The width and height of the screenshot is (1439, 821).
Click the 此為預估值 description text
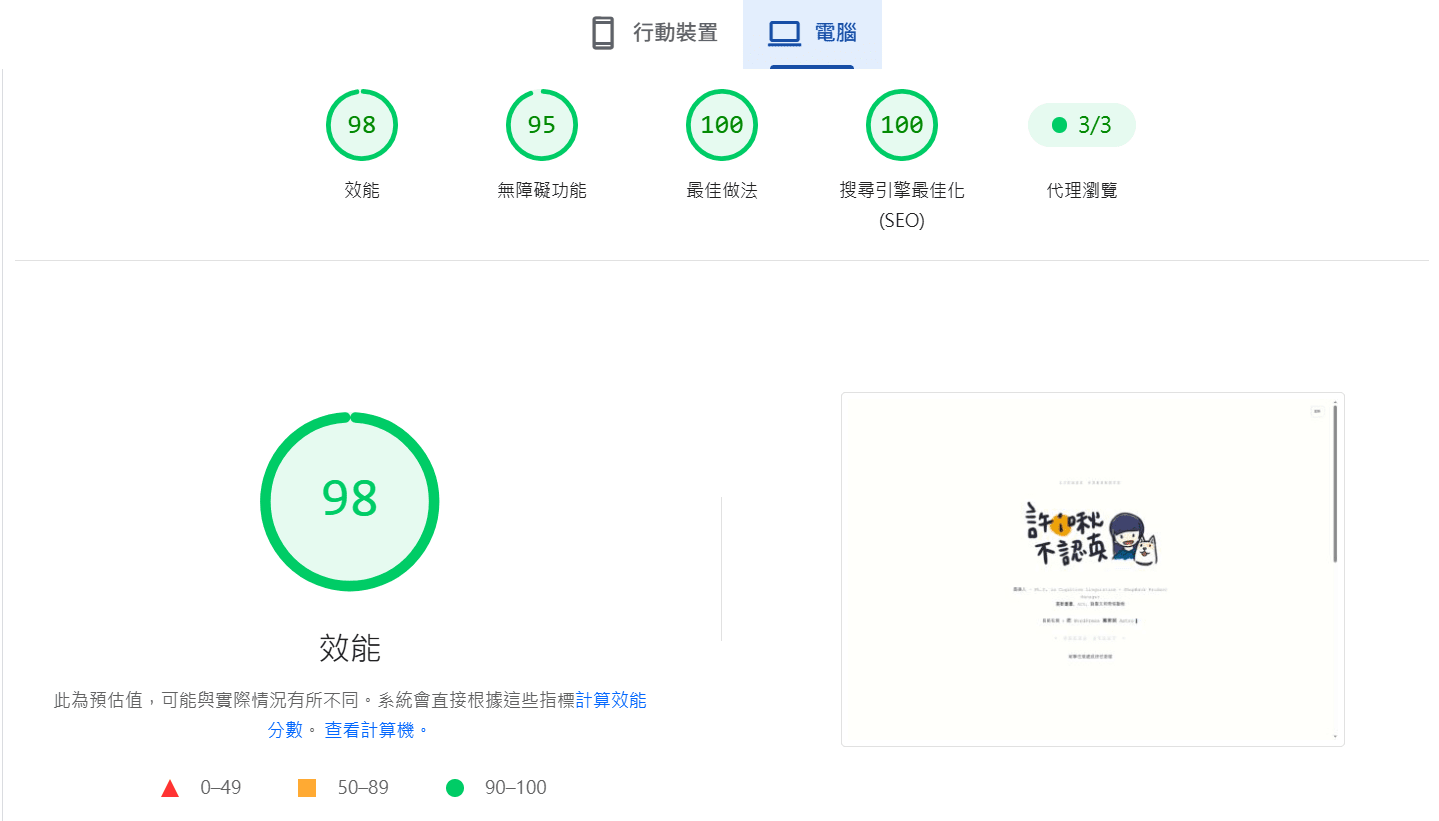click(x=350, y=715)
